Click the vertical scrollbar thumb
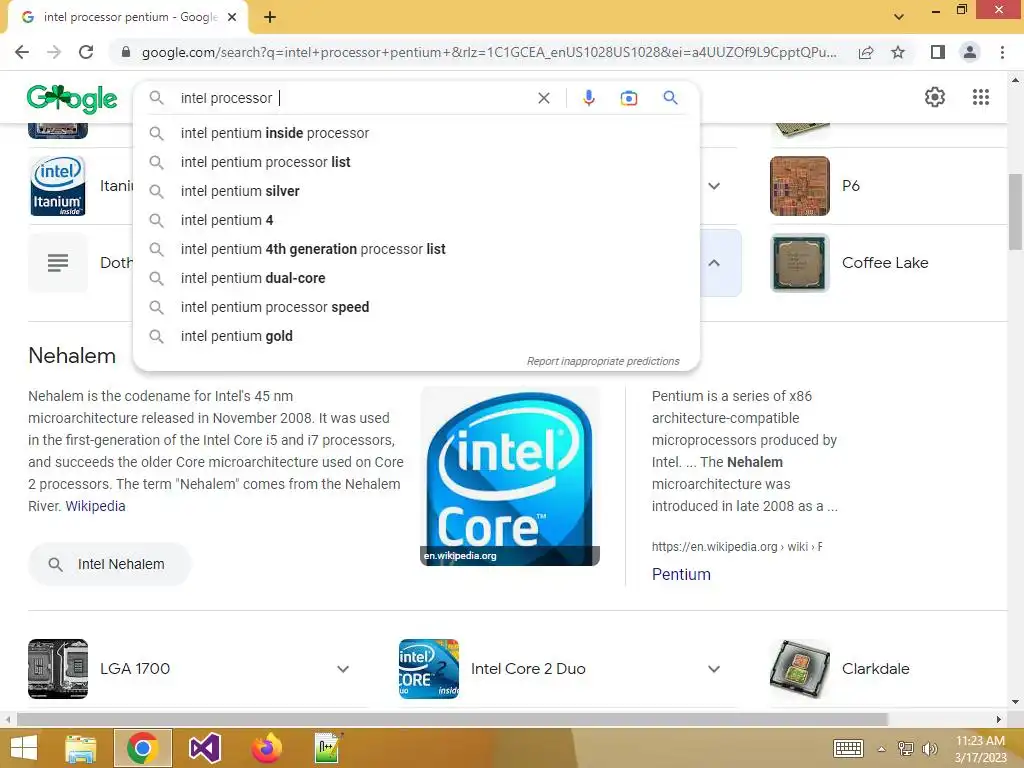The image size is (1024, 768). click(x=1015, y=212)
